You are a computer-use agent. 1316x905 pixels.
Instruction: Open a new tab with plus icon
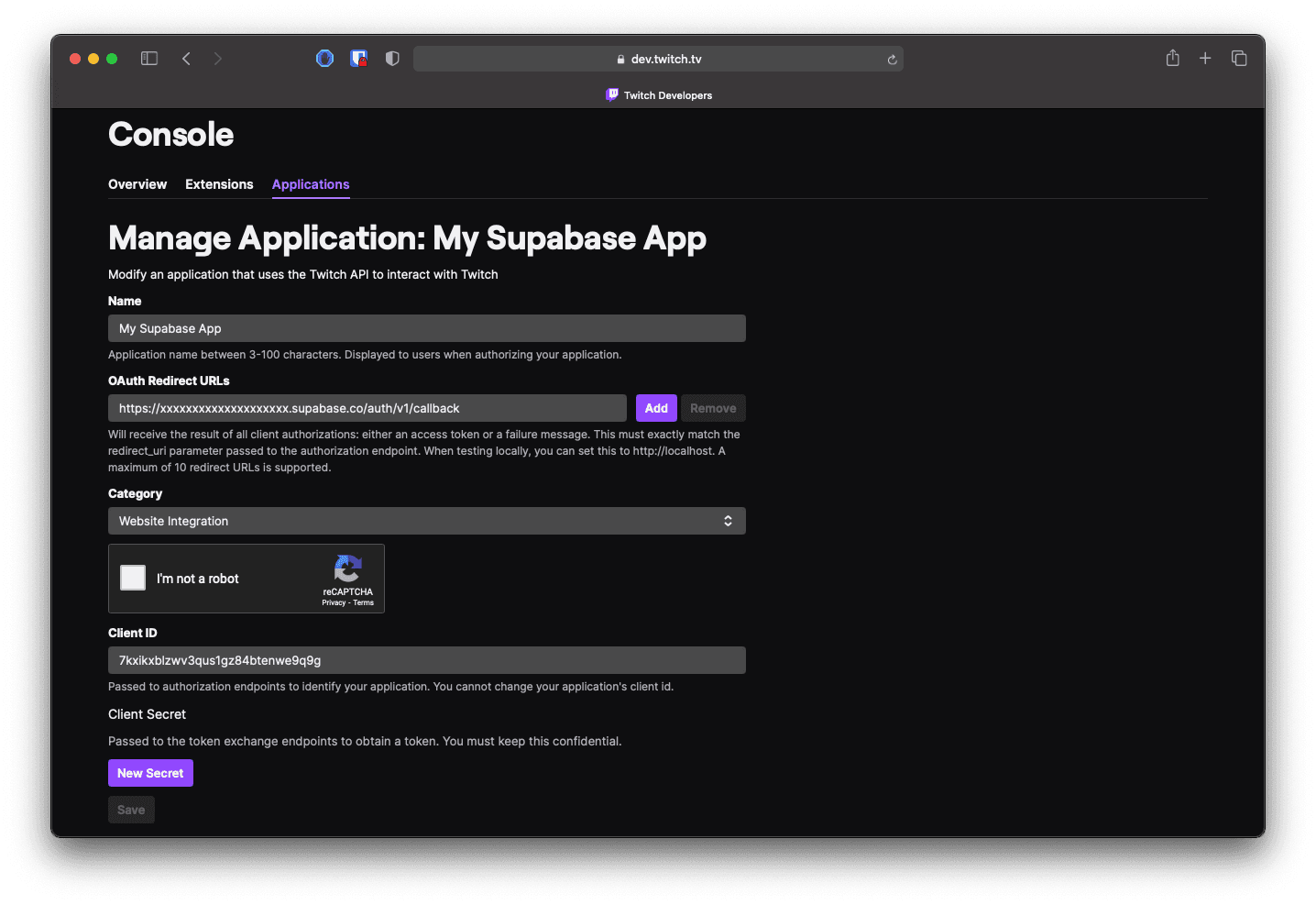(1205, 59)
